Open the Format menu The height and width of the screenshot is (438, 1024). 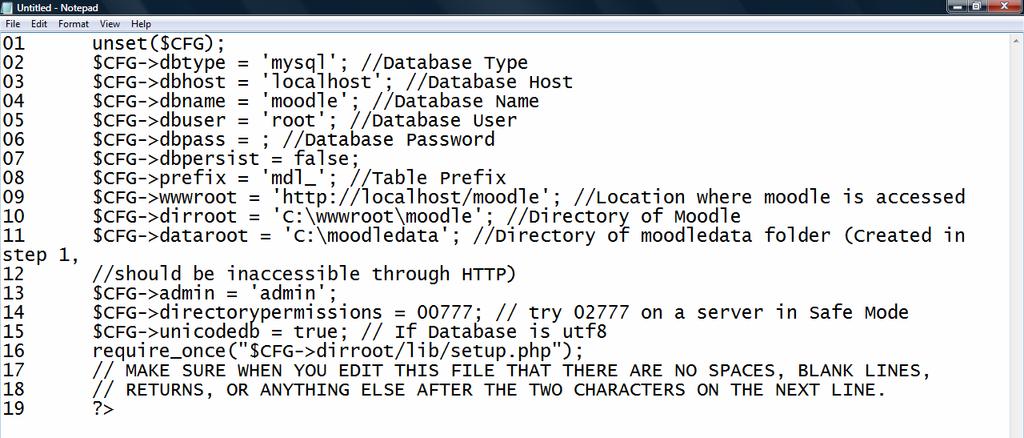click(73, 23)
